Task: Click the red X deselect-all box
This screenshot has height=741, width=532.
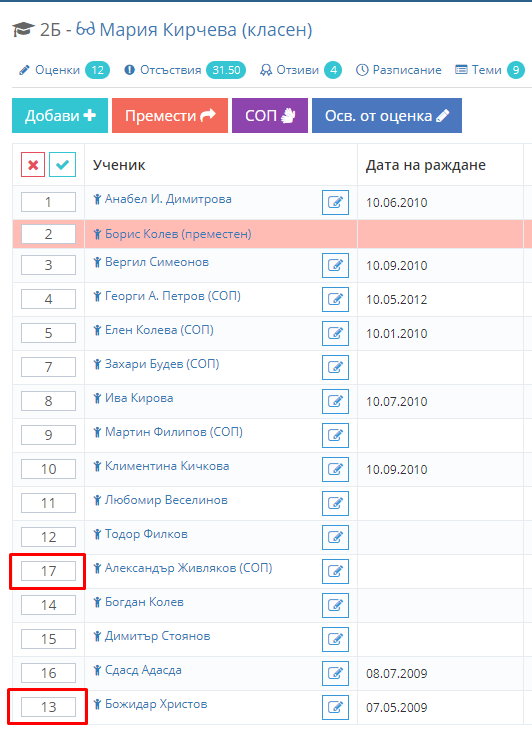Action: (x=33, y=165)
